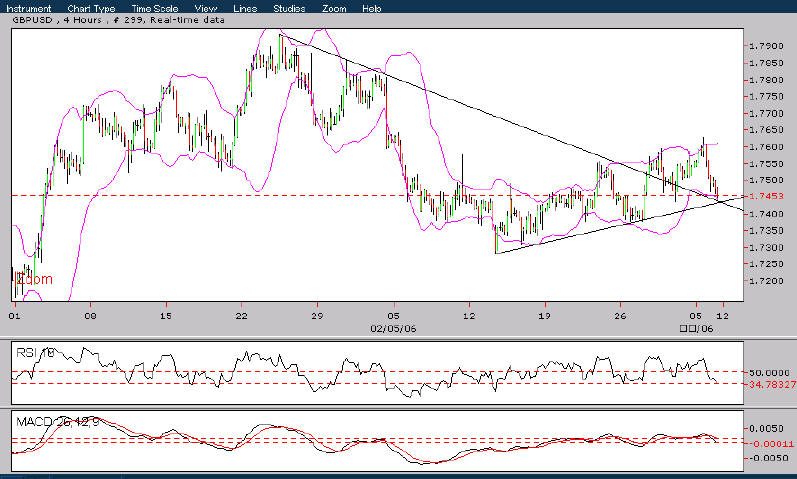The height and width of the screenshot is (479, 797).
Task: Click the MACD 26,12,9 indicator label
Action: click(57, 422)
